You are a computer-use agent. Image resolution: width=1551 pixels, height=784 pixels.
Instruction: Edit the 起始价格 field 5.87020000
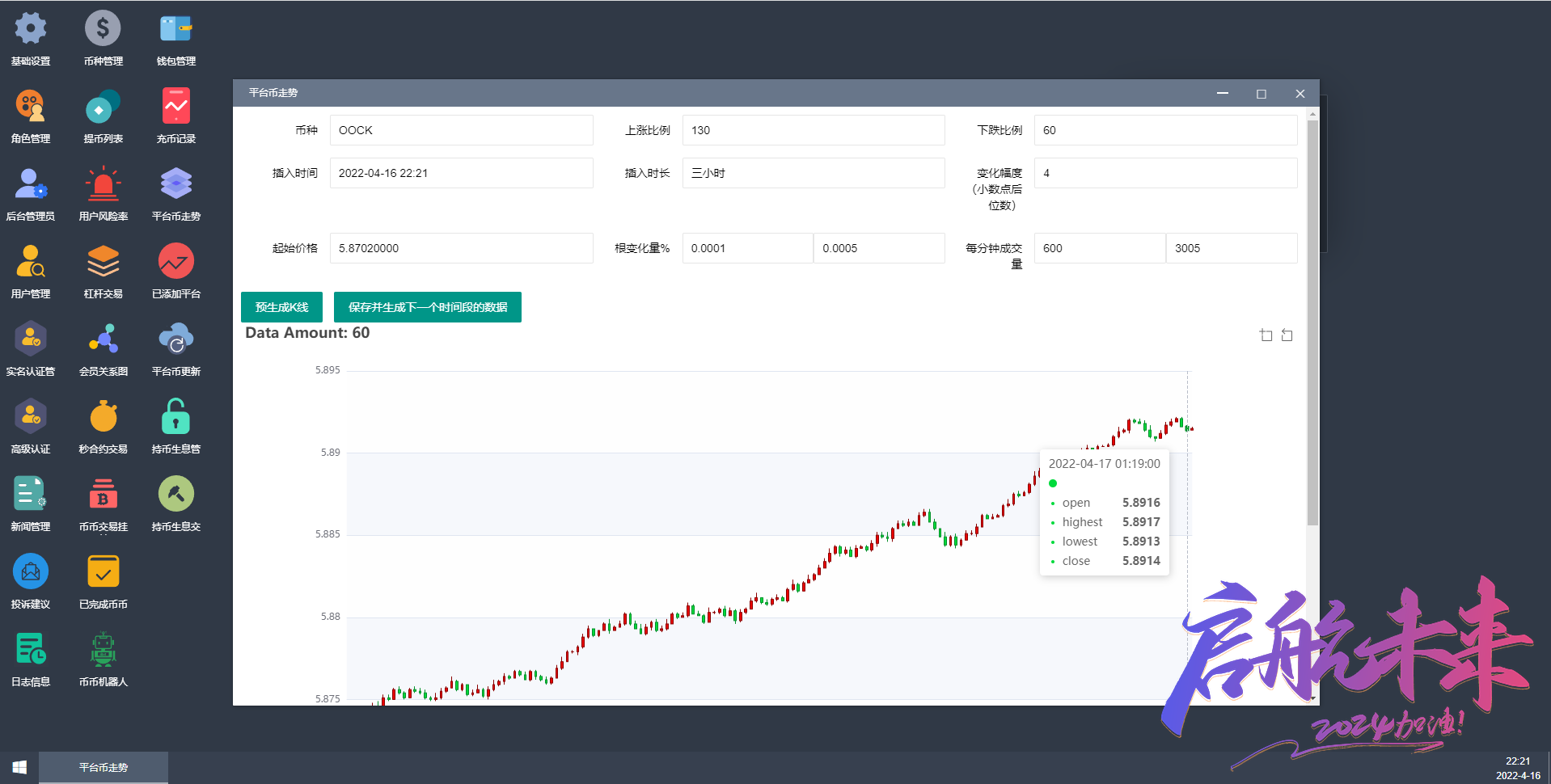pyautogui.click(x=462, y=248)
